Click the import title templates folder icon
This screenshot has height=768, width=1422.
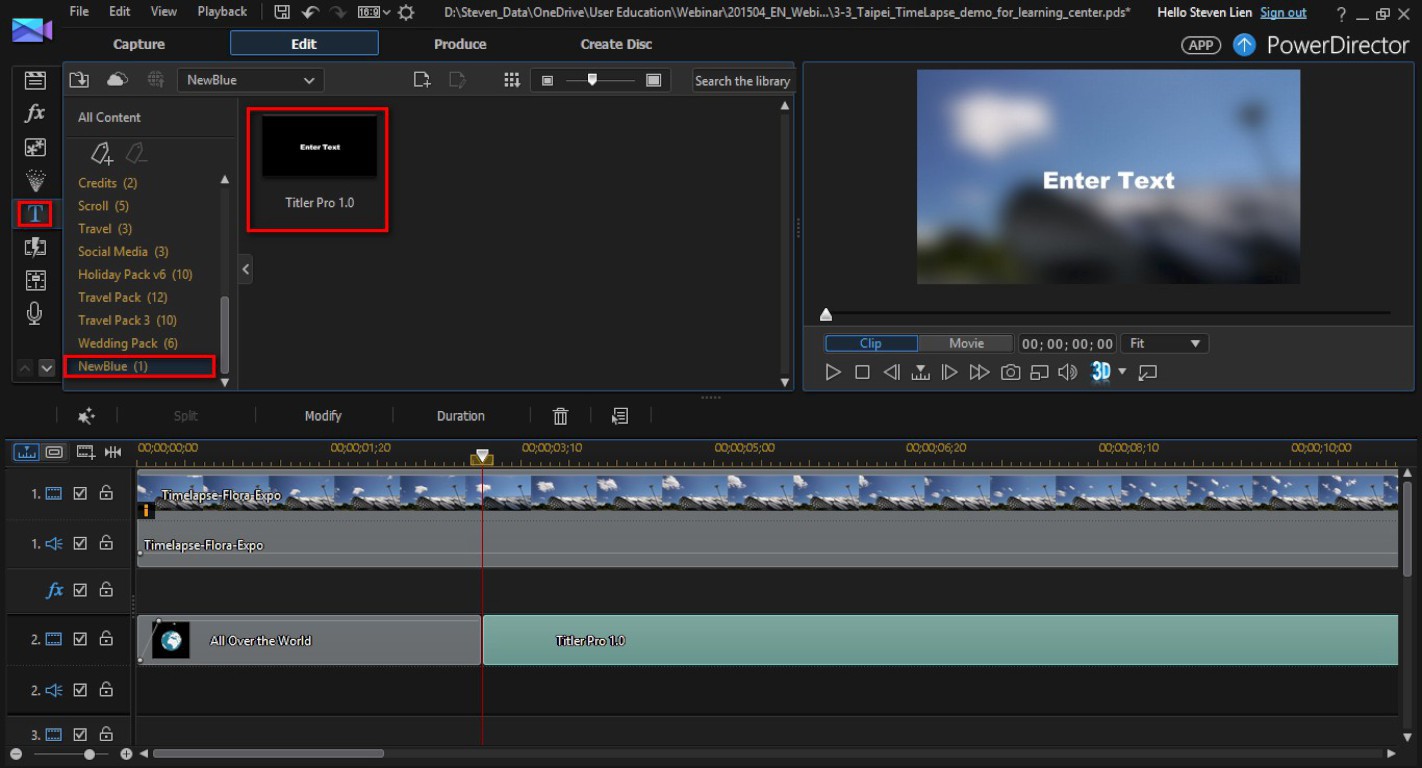tap(79, 80)
